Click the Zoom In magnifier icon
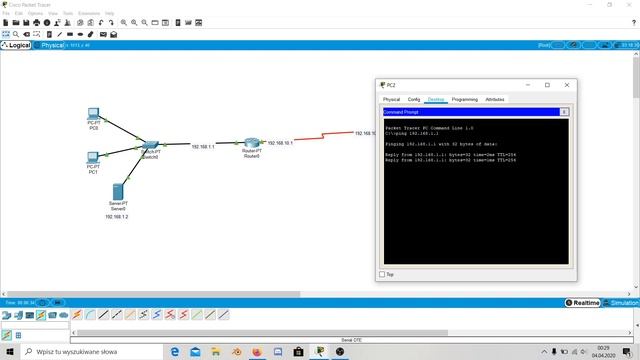Image resolution: width=640 pixels, height=360 pixels. (124, 23)
